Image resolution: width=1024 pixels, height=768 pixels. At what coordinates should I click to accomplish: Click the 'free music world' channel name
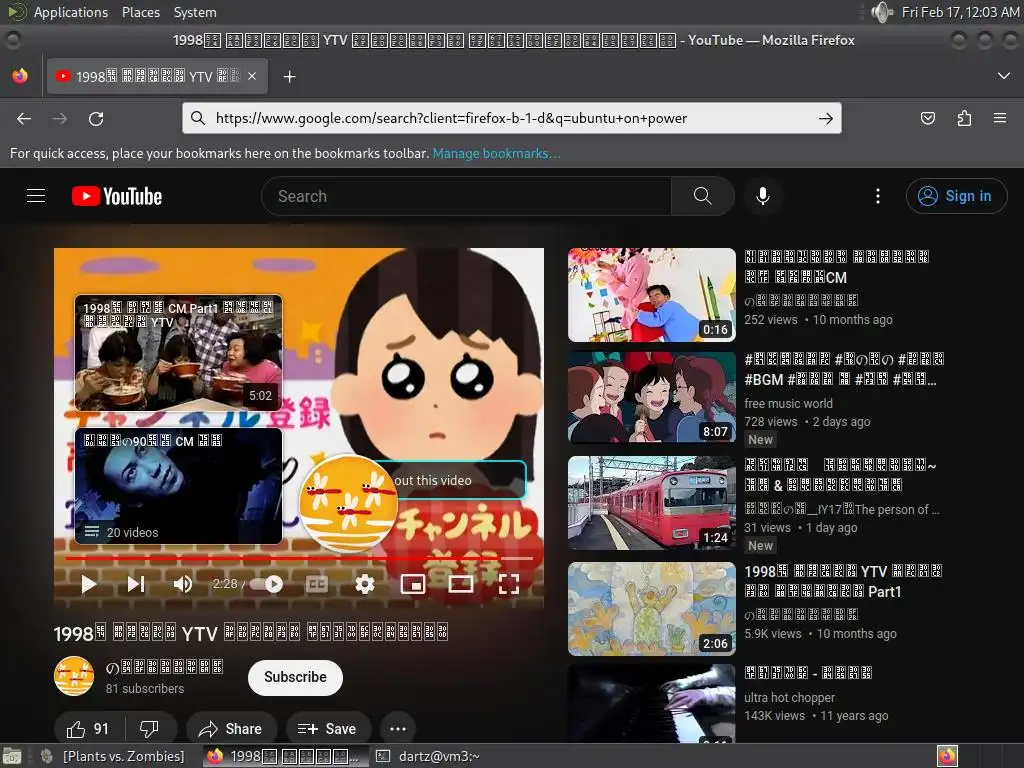pyautogui.click(x=788, y=404)
